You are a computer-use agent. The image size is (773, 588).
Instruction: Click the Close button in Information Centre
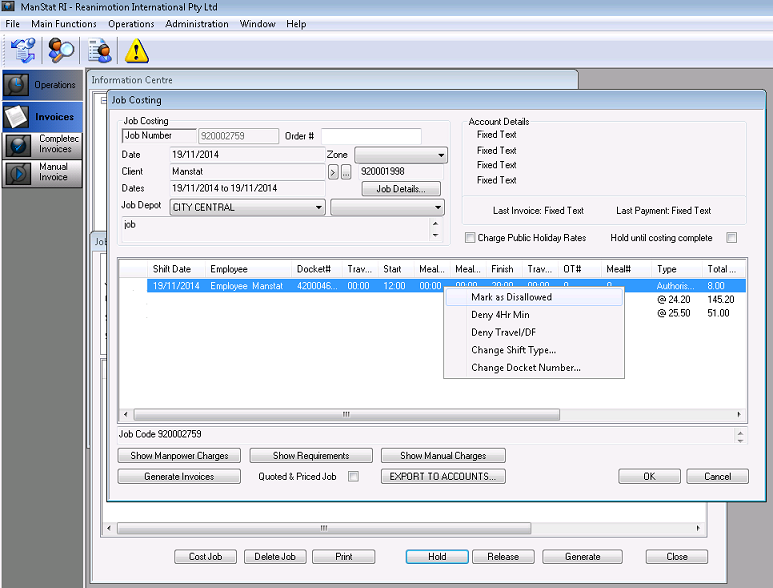[x=676, y=556]
